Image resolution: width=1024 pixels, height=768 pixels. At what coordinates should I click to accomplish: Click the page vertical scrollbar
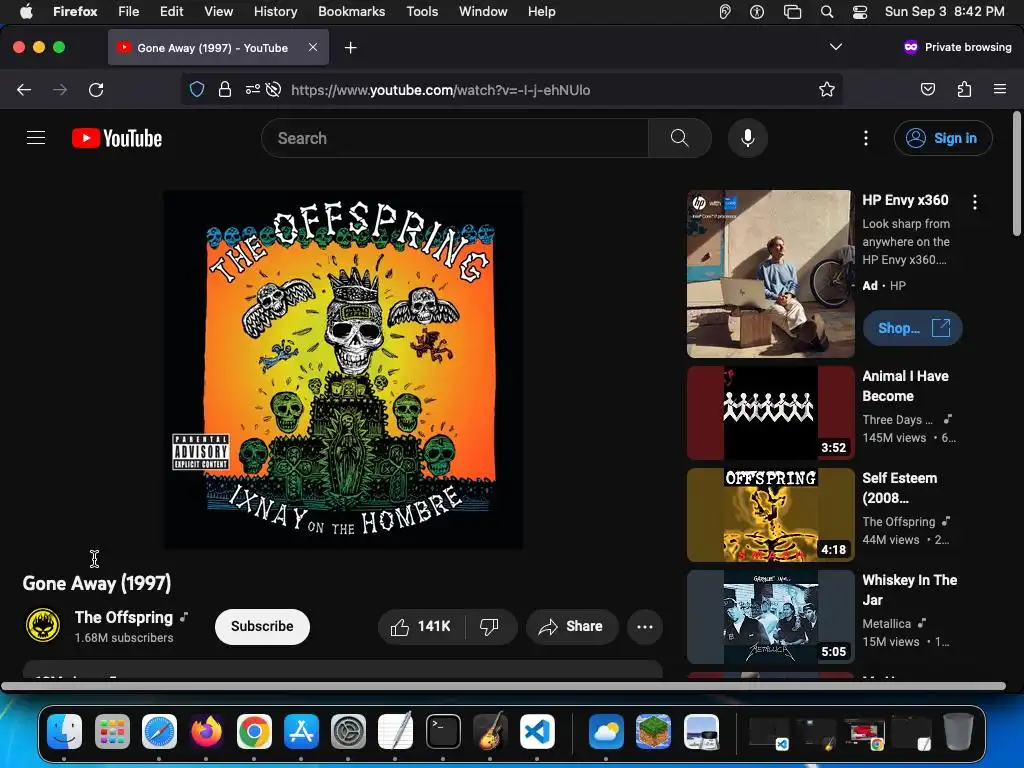coord(1017,174)
